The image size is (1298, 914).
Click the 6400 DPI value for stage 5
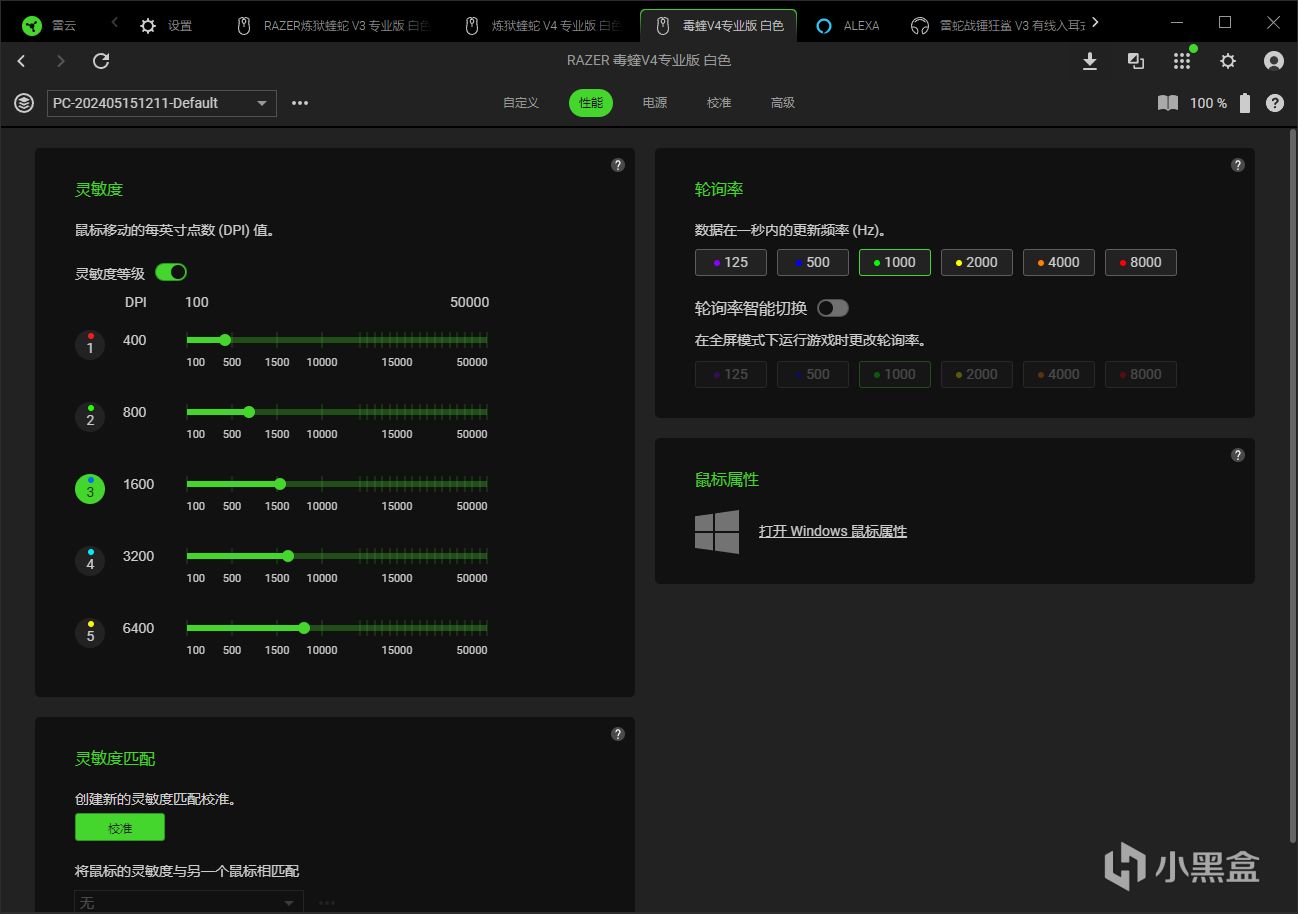tap(139, 628)
